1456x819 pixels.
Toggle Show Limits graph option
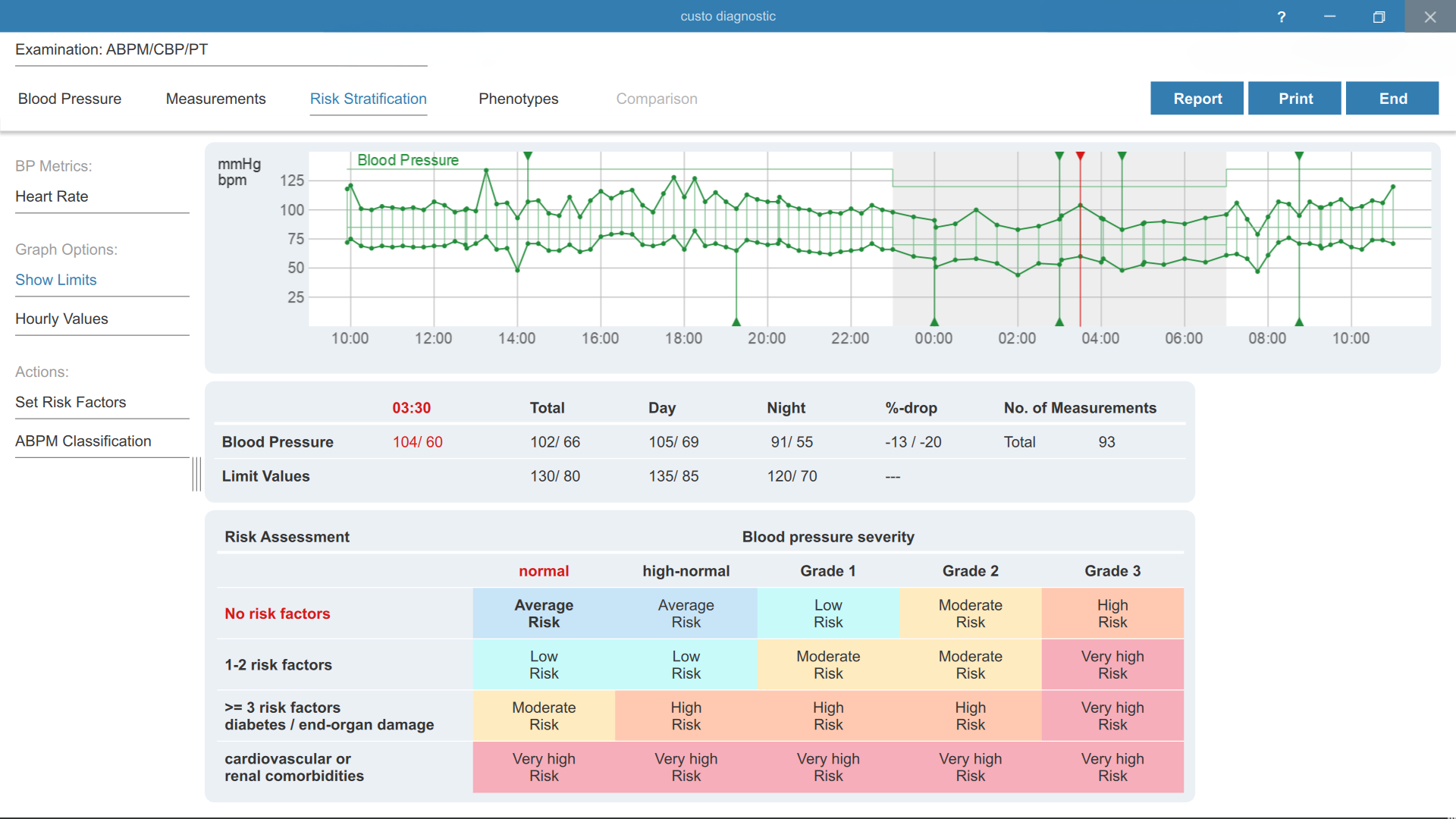point(56,280)
